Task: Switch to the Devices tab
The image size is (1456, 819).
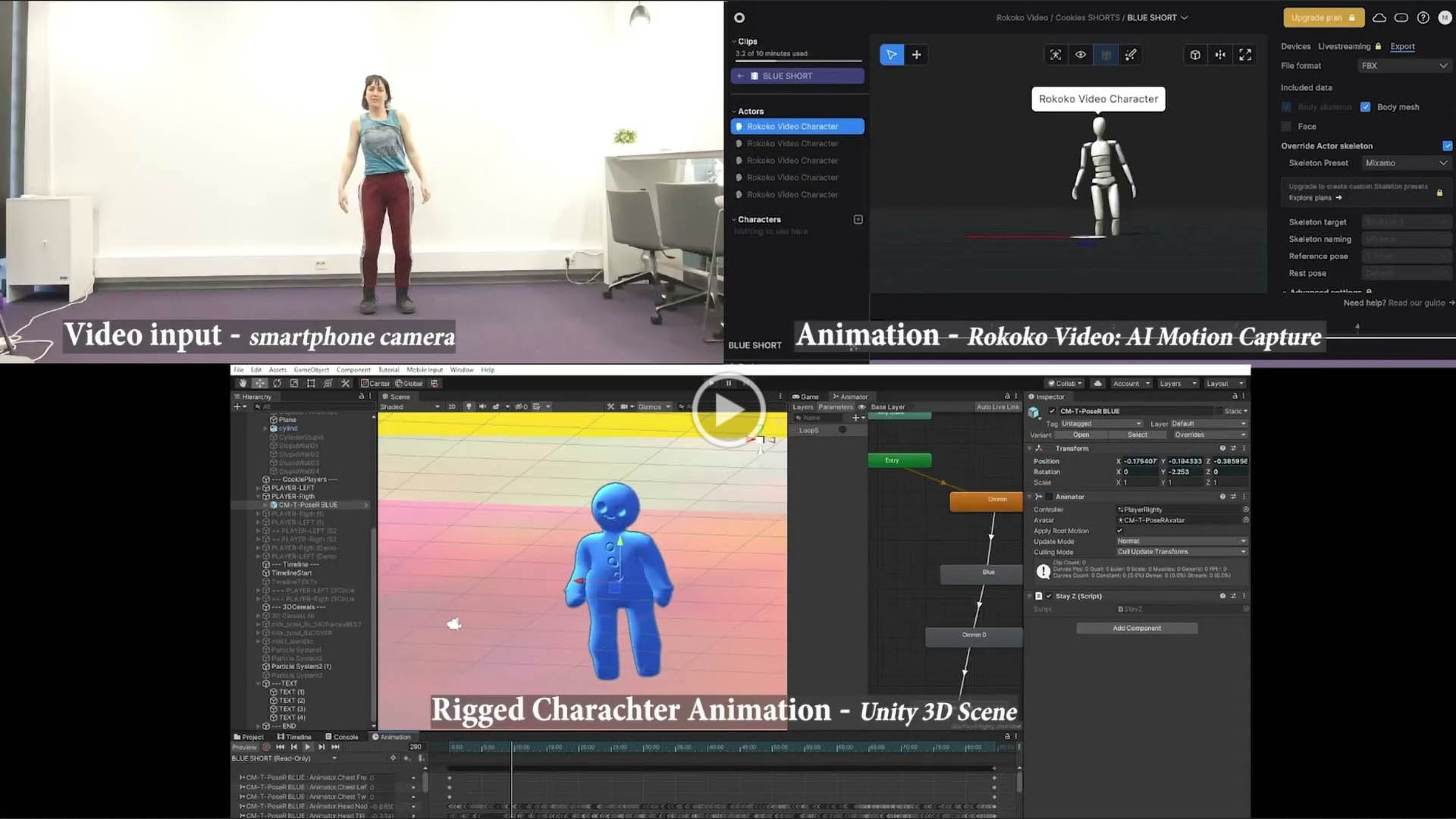Action: 1295,46
